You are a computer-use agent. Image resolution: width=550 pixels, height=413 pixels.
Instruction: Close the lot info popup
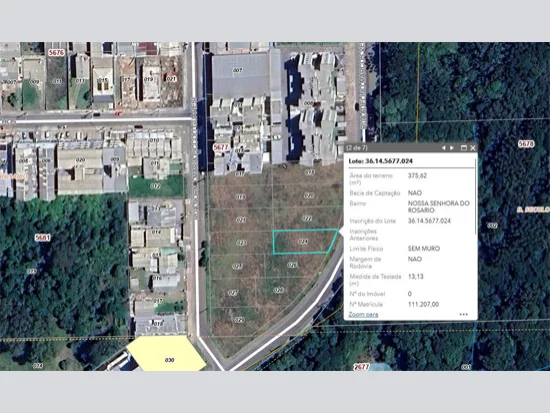(x=472, y=148)
